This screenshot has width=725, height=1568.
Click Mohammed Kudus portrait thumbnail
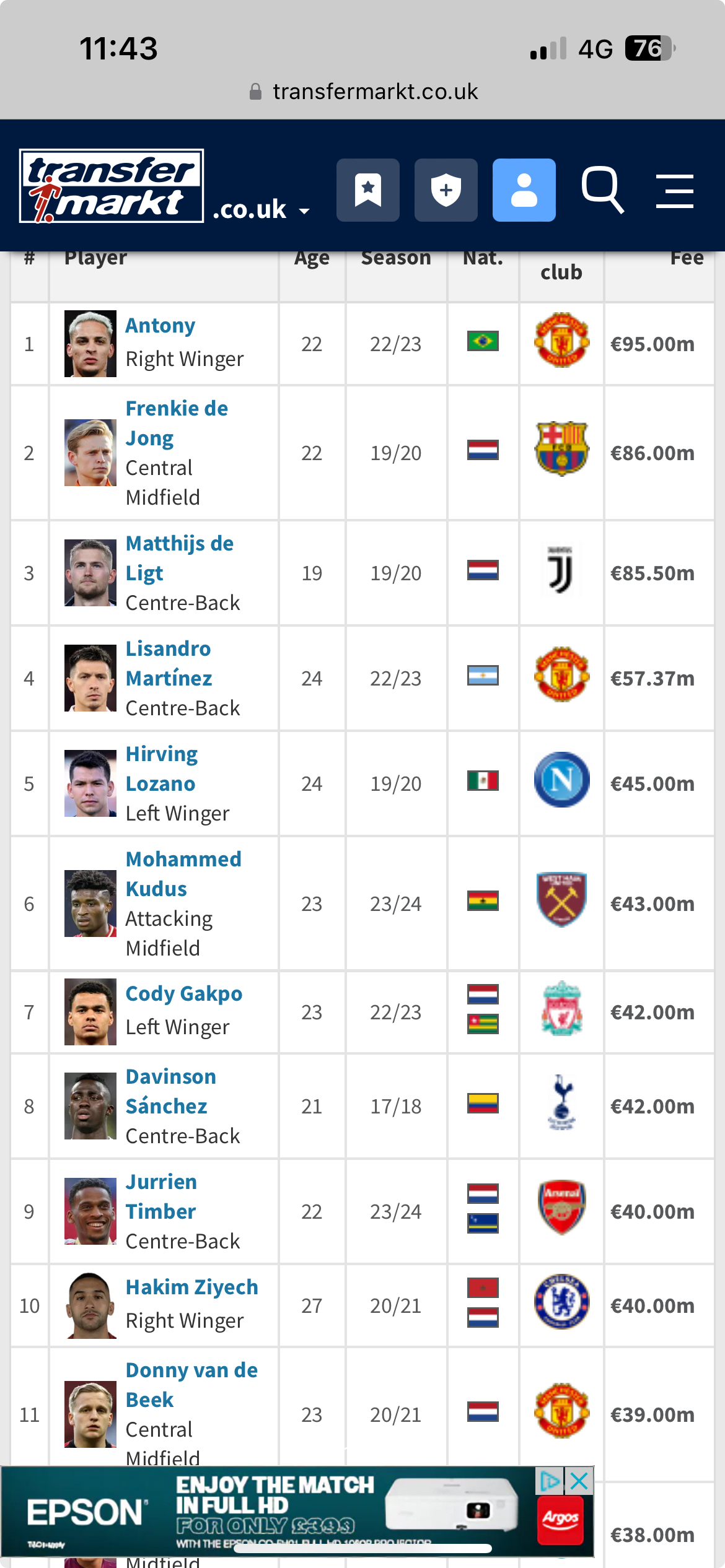point(90,904)
